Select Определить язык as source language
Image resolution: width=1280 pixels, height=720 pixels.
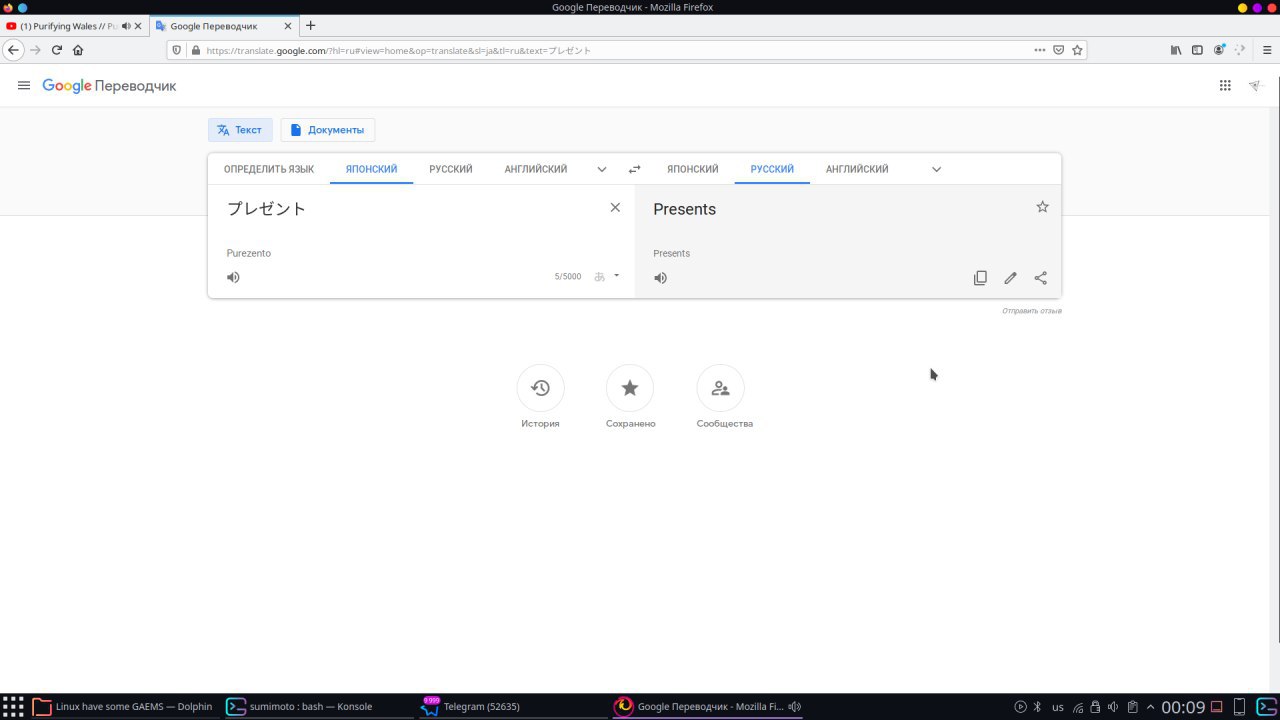click(x=269, y=169)
